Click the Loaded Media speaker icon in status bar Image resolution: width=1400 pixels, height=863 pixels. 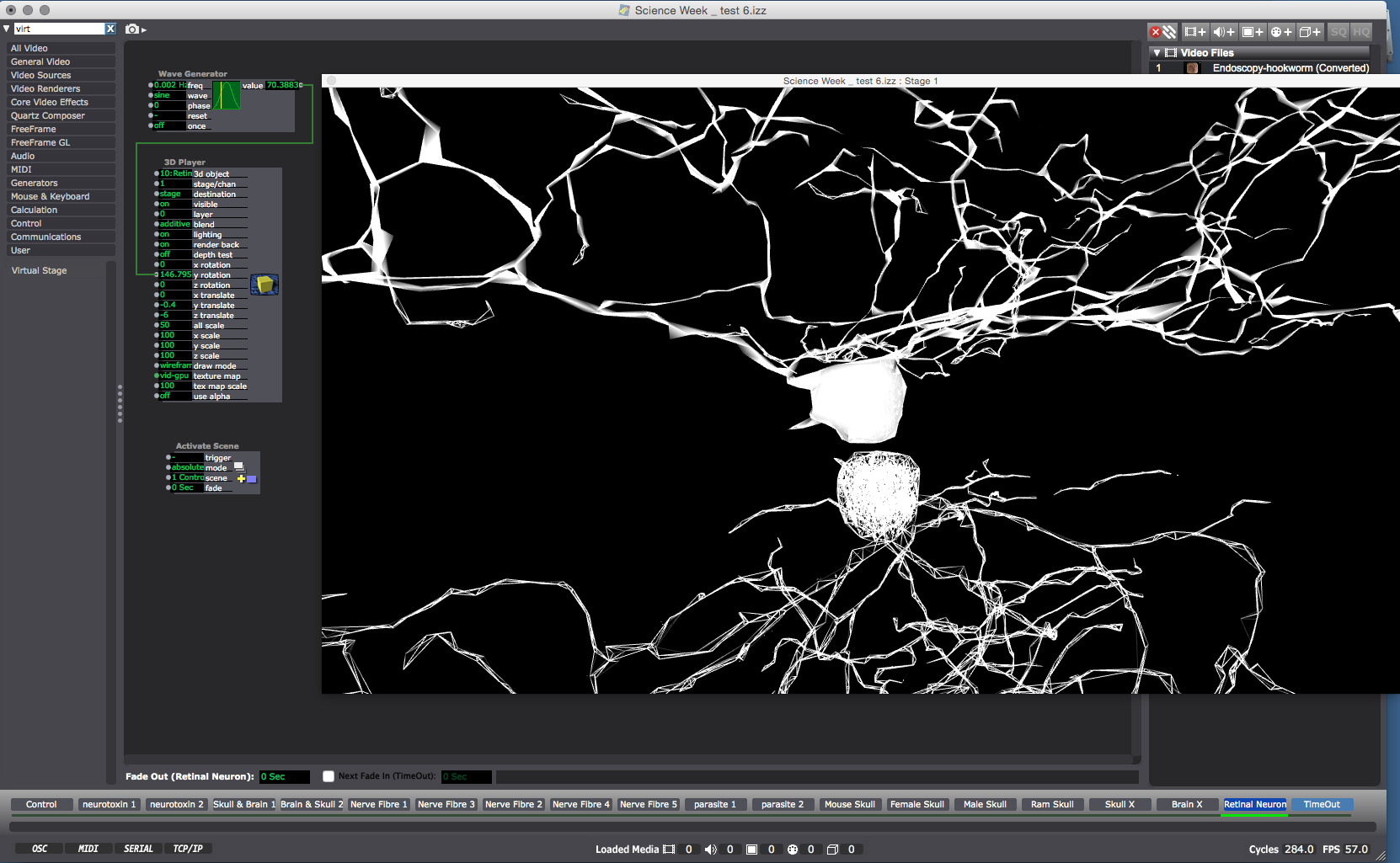coord(710,850)
